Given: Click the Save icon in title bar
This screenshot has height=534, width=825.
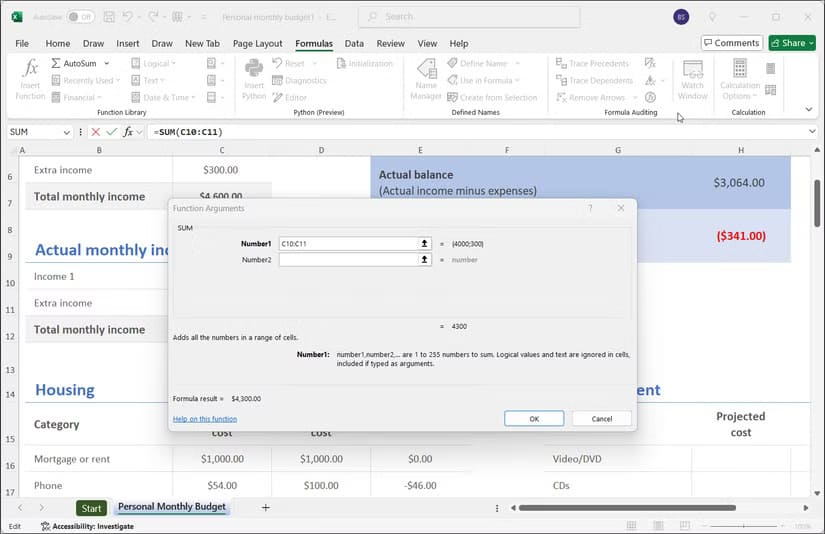Looking at the screenshot, I should point(109,17).
